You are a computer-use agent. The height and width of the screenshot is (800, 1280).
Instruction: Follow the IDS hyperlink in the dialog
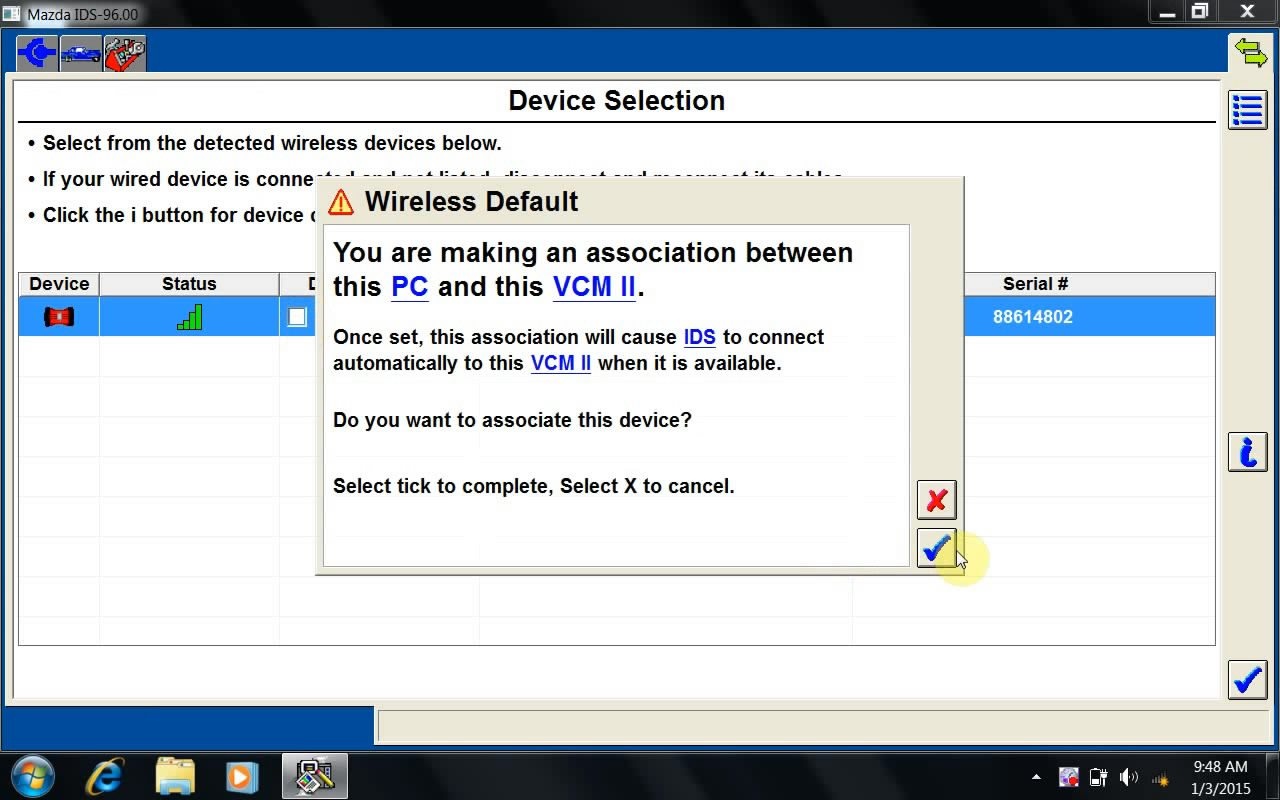pyautogui.click(x=699, y=337)
